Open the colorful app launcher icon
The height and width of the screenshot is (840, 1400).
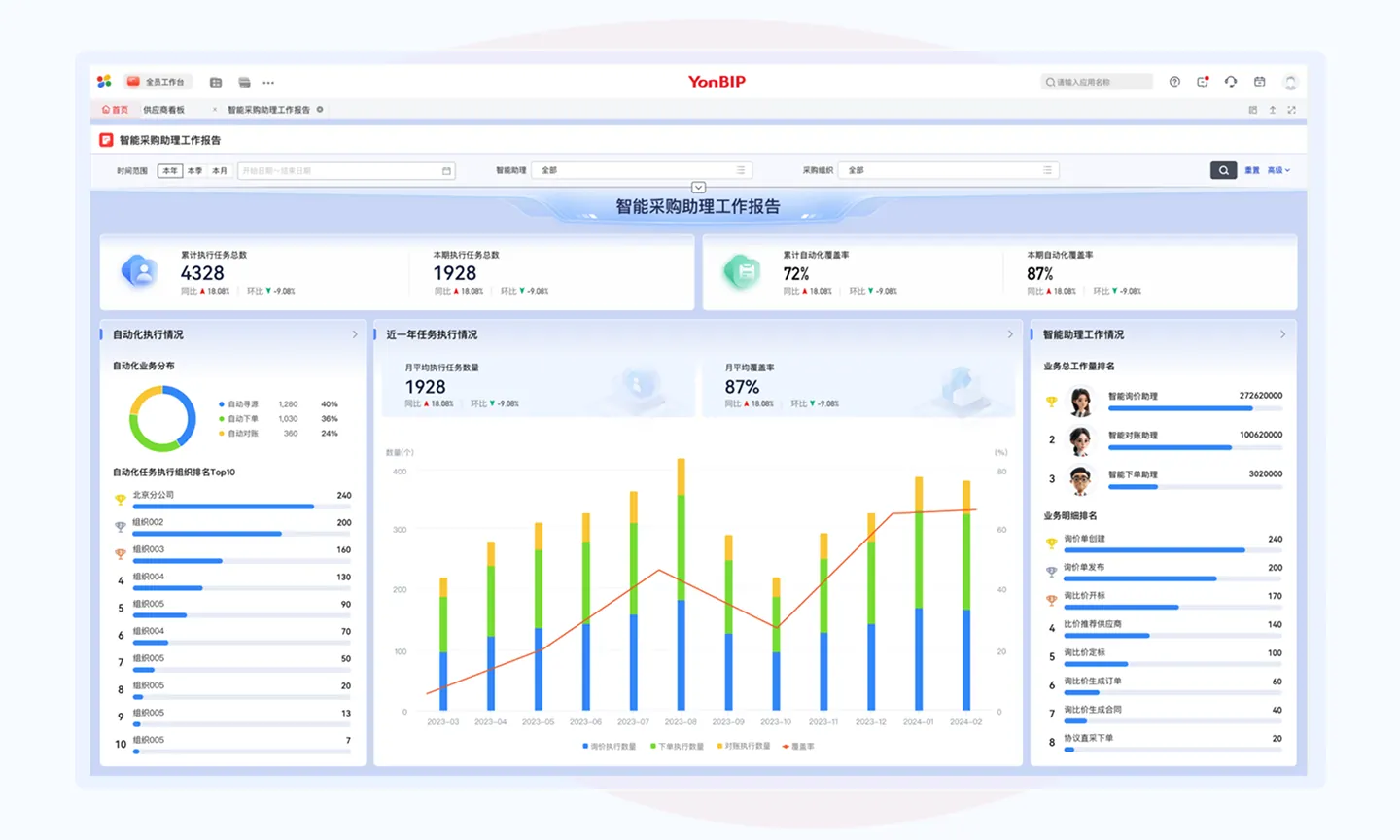104,82
